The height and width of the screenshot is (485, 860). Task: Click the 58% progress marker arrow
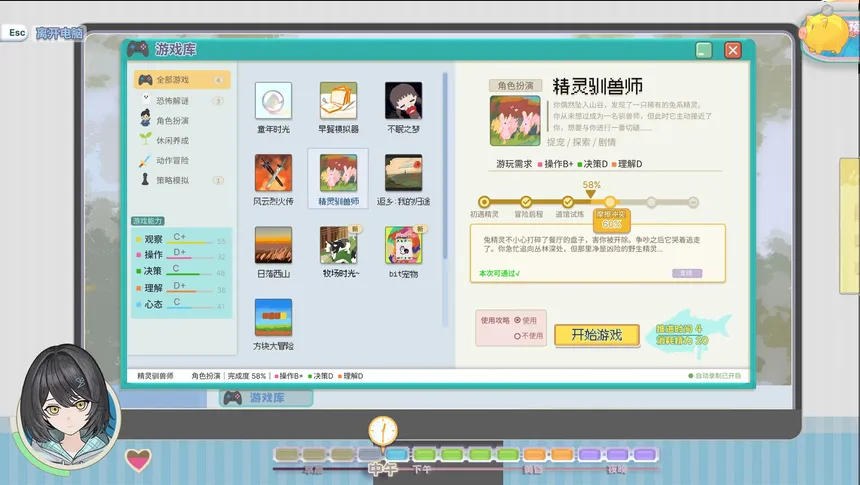click(591, 194)
